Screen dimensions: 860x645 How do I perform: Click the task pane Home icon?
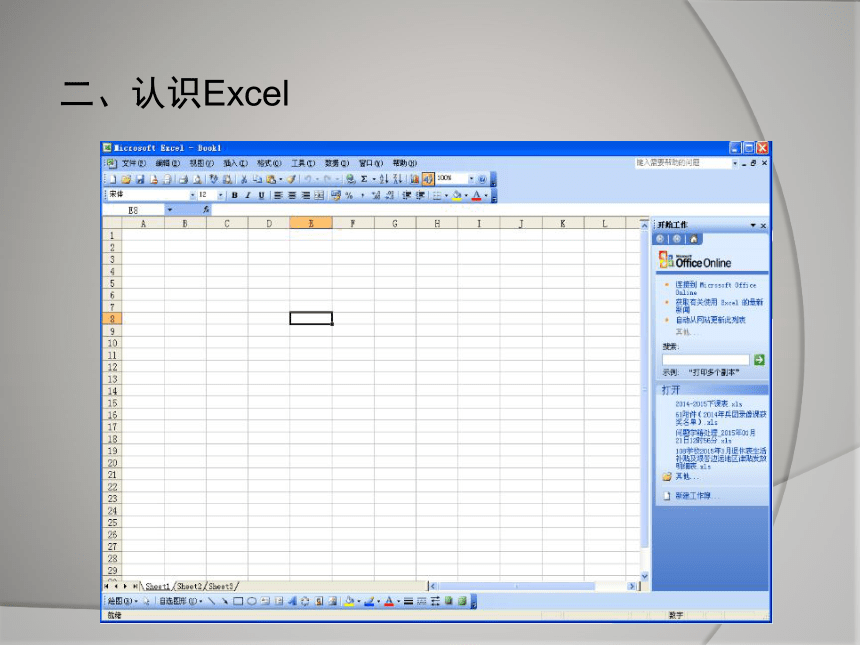point(693,239)
